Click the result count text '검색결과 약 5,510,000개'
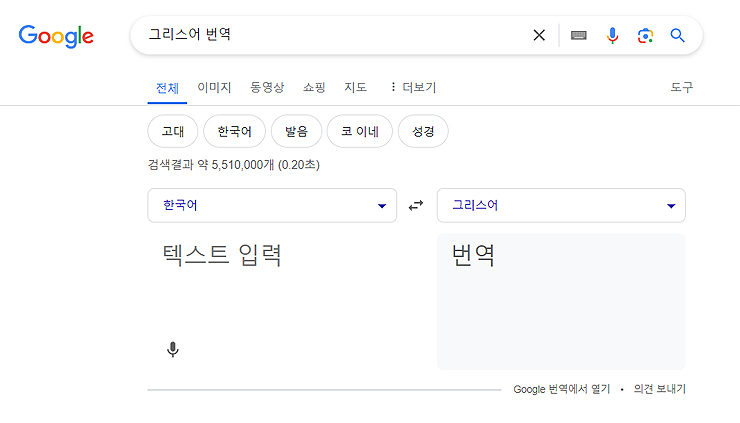This screenshot has height=423, width=740. pyautogui.click(x=211, y=165)
